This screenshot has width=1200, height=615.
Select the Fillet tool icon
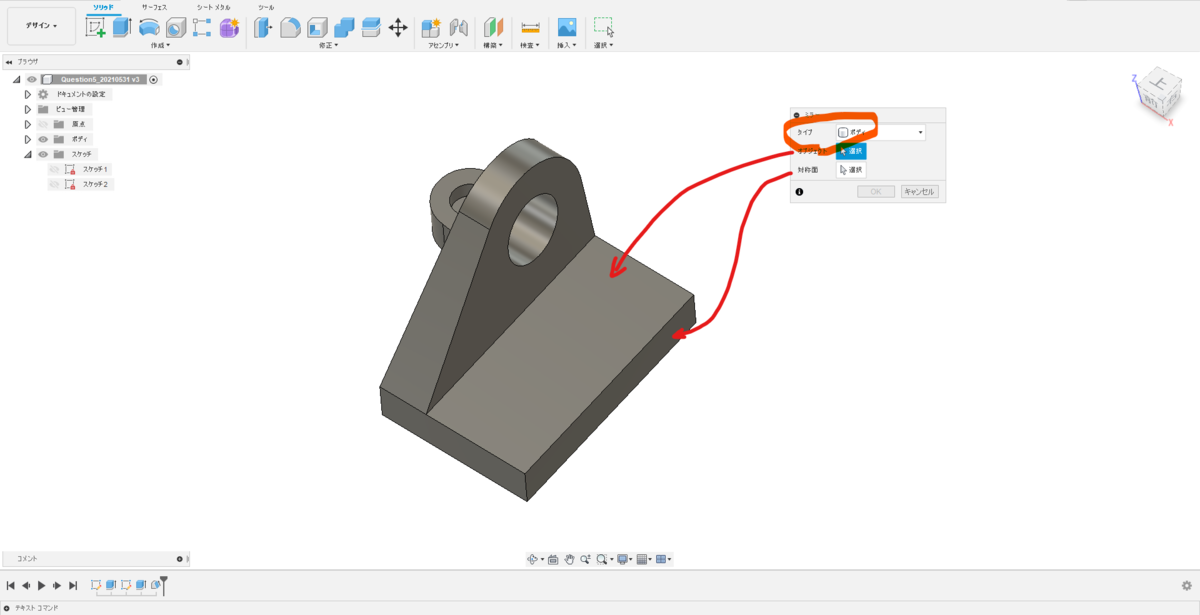[291, 28]
